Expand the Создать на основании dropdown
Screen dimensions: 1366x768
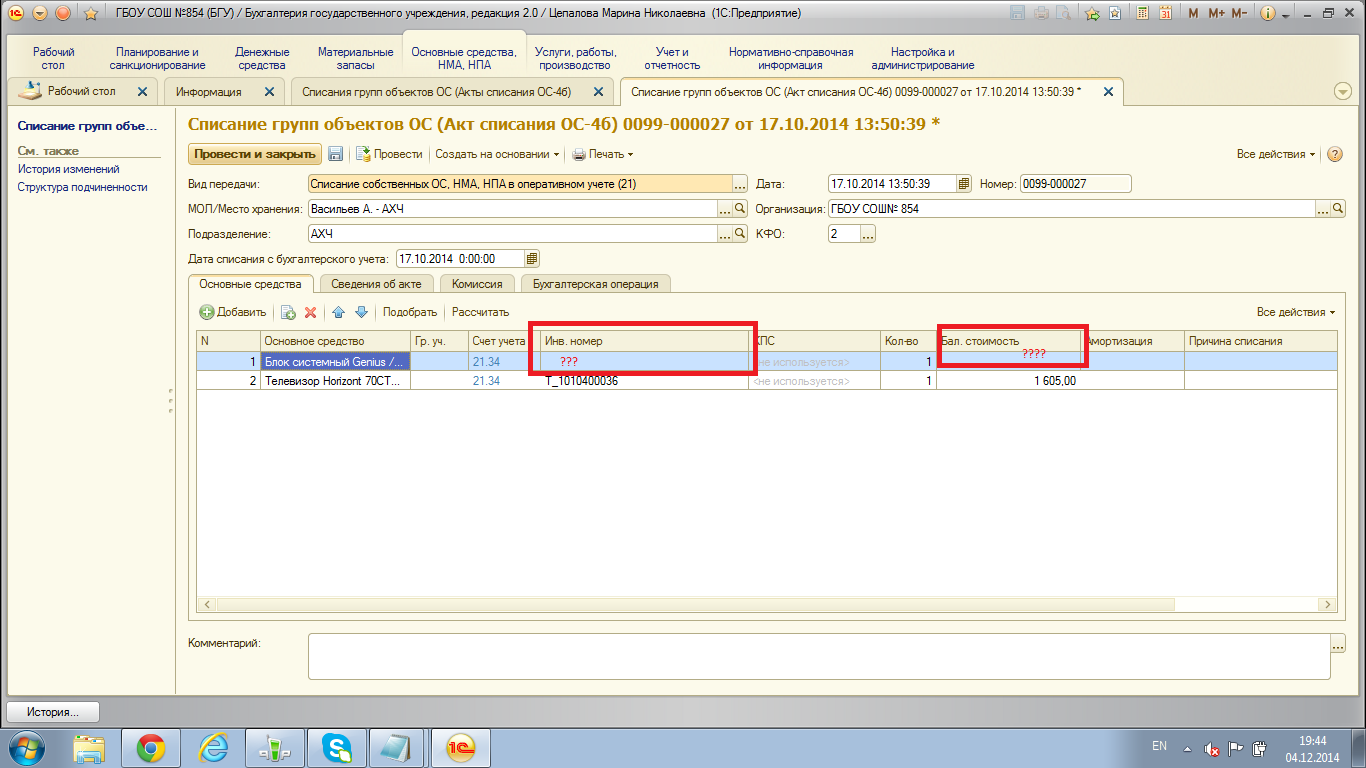click(x=497, y=154)
